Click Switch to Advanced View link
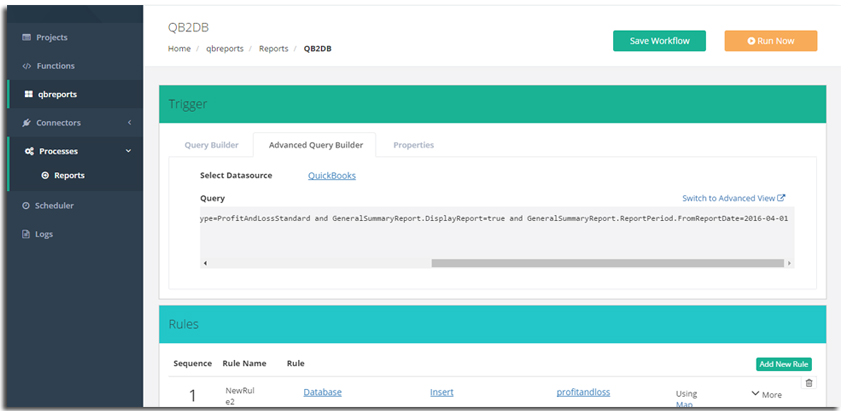Screen dimensions: 848x411 pyautogui.click(x=733, y=198)
